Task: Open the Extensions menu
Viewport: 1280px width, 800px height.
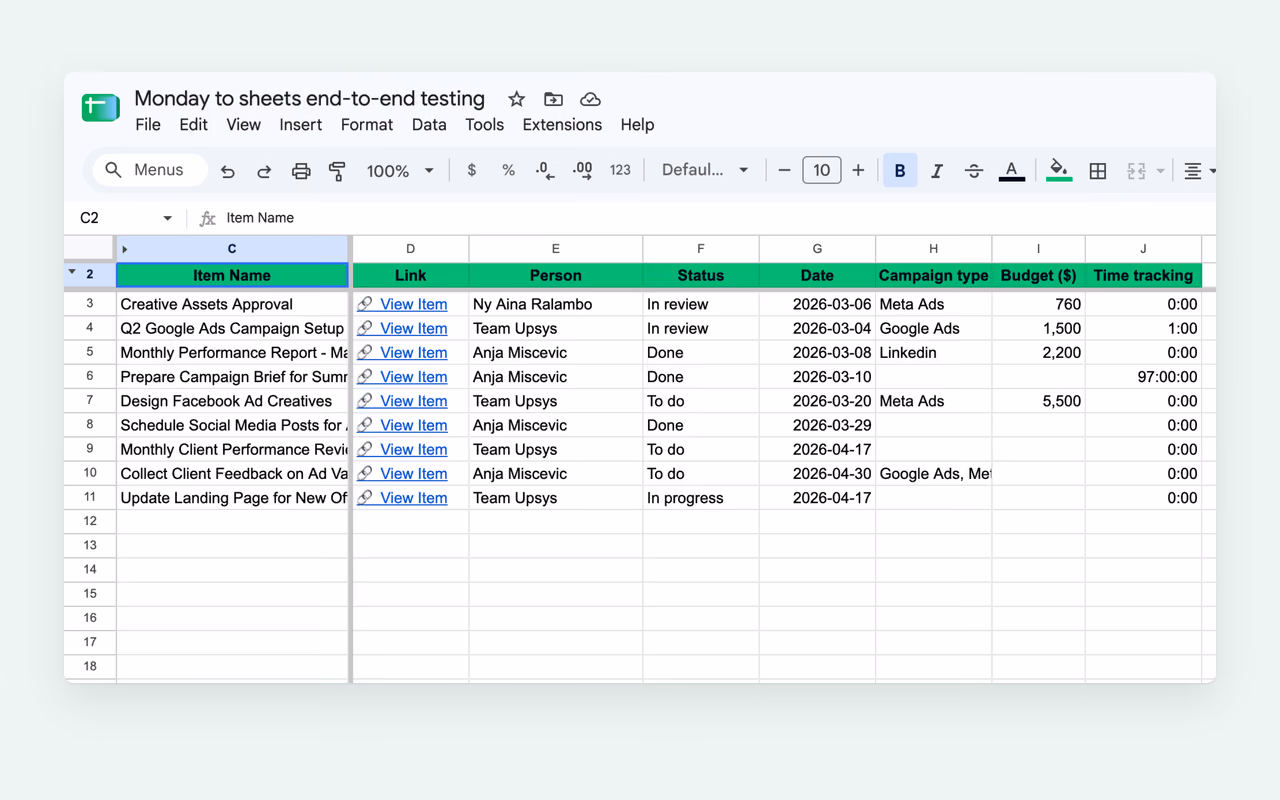Action: coord(562,125)
